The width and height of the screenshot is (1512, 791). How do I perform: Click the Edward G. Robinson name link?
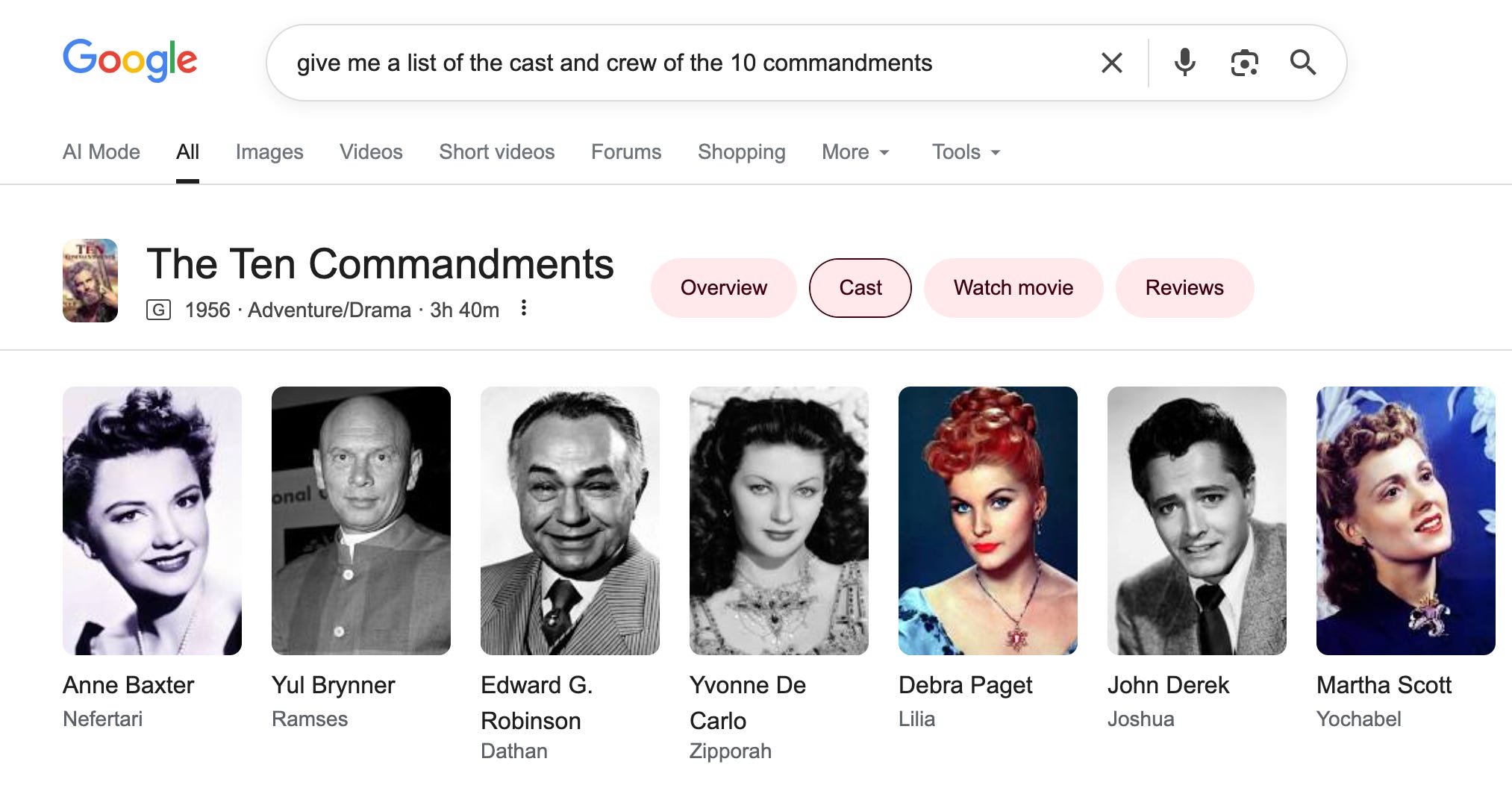(x=537, y=703)
